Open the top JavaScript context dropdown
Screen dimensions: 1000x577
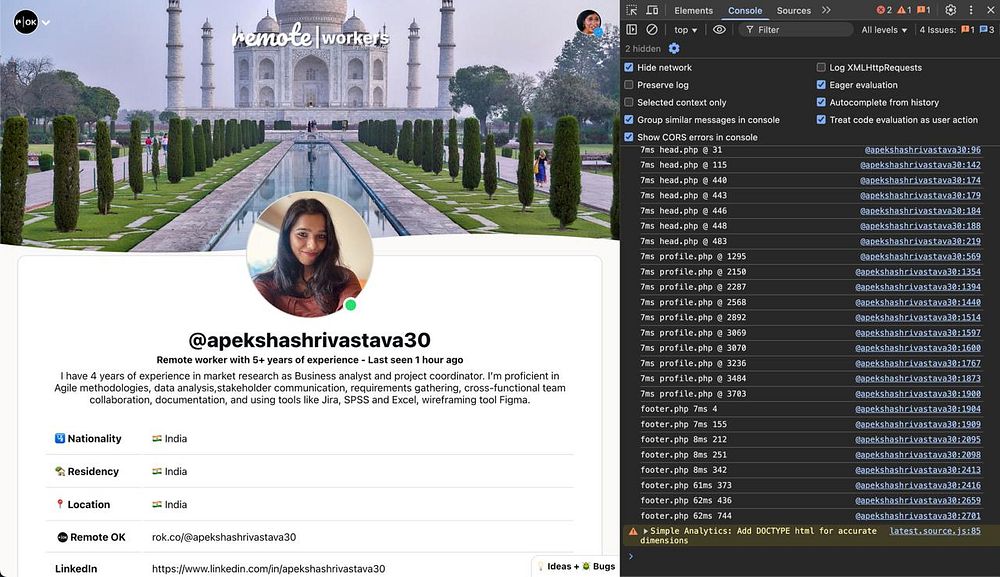[685, 30]
